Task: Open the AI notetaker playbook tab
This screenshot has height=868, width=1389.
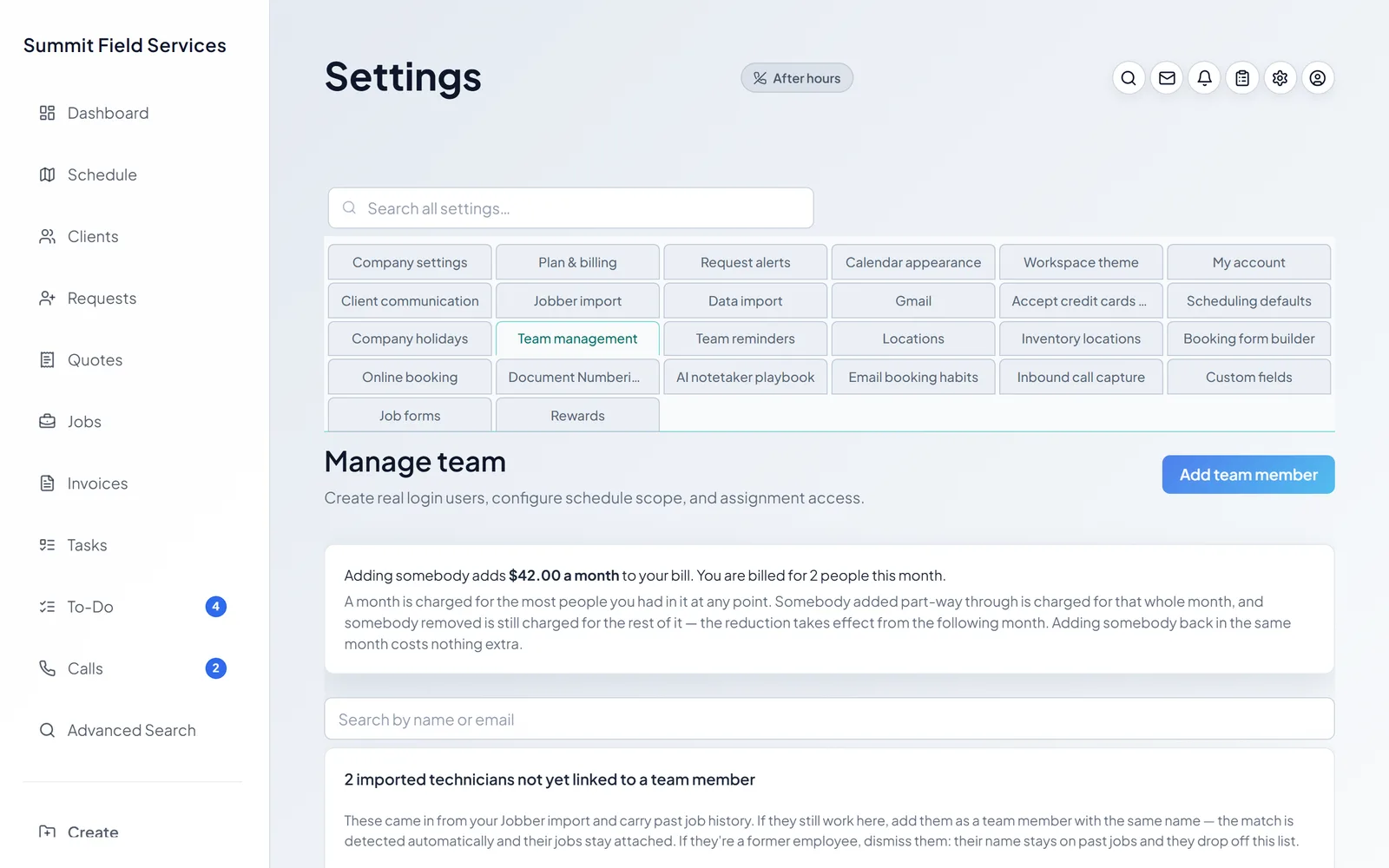Action: pos(746,377)
